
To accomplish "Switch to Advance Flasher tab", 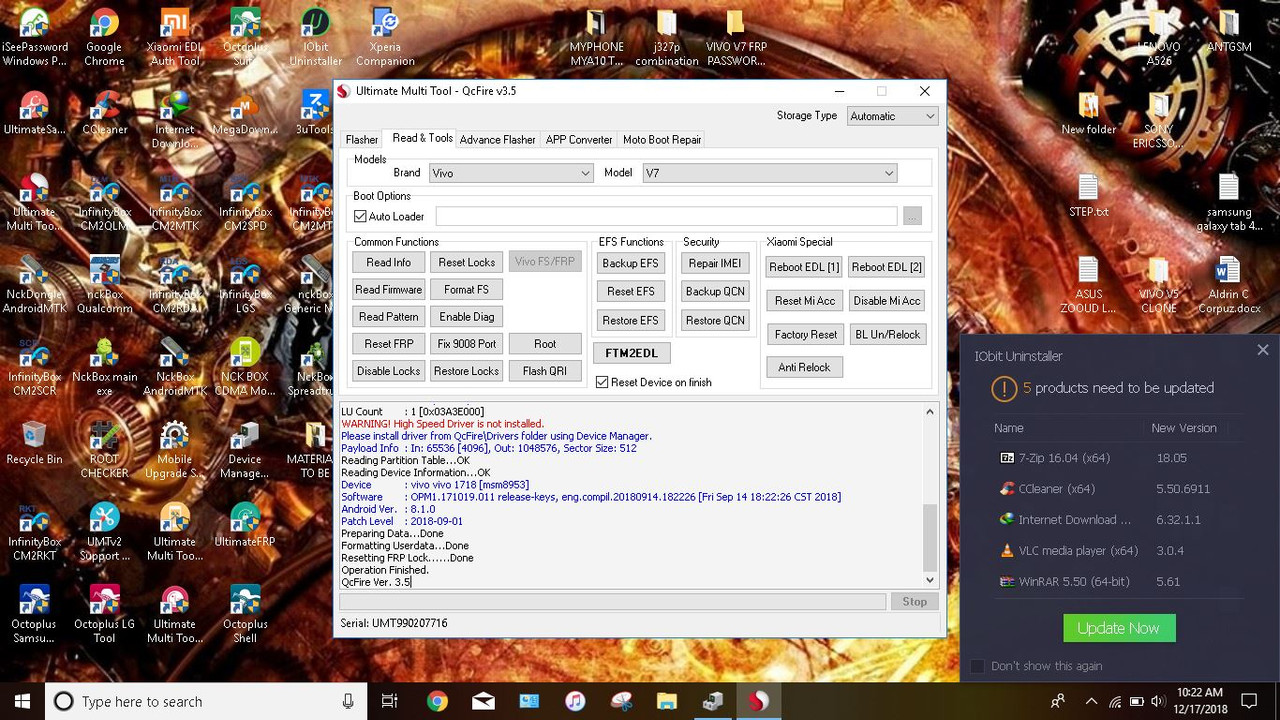I will point(497,140).
